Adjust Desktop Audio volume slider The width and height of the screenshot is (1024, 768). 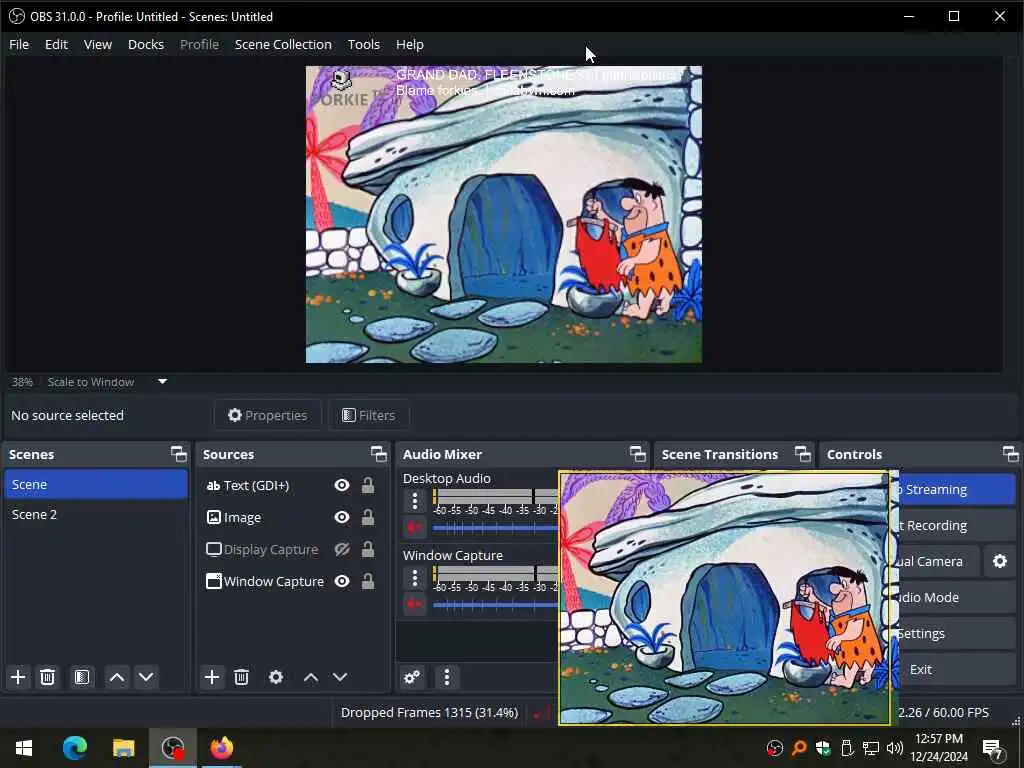tap(495, 528)
